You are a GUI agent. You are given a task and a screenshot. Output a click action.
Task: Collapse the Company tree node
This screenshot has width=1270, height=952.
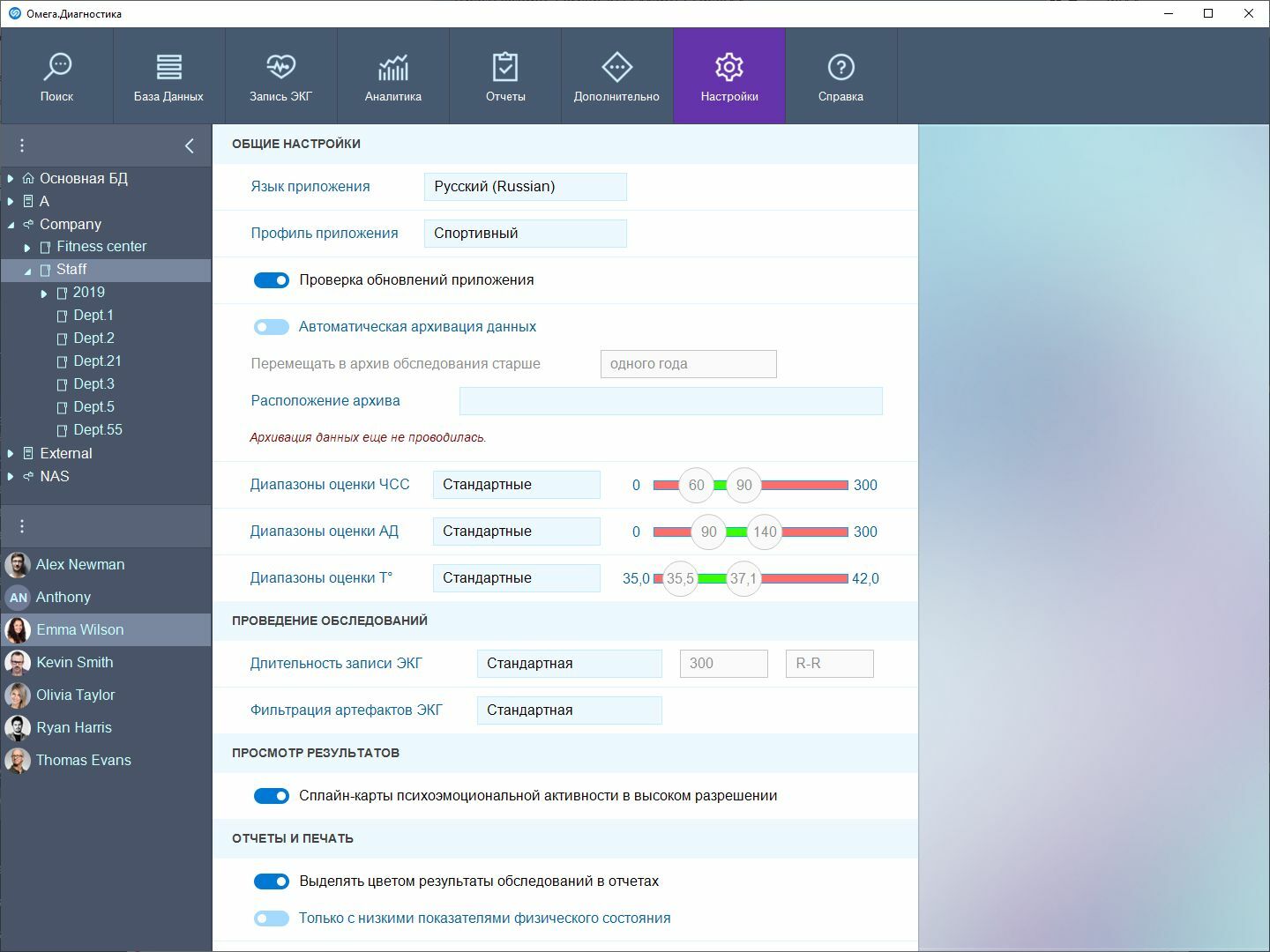pos(11,225)
